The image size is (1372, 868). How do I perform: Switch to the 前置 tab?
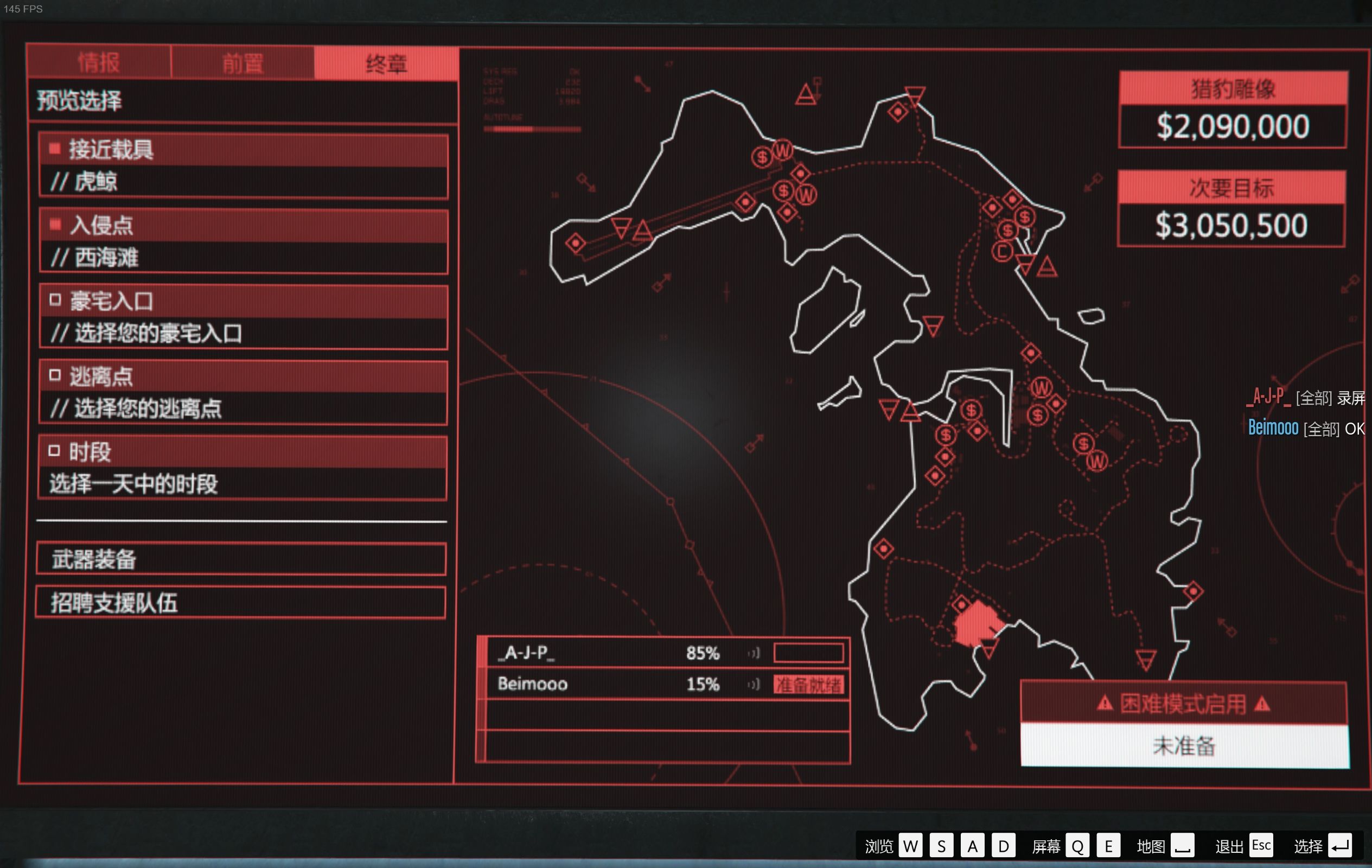click(243, 63)
